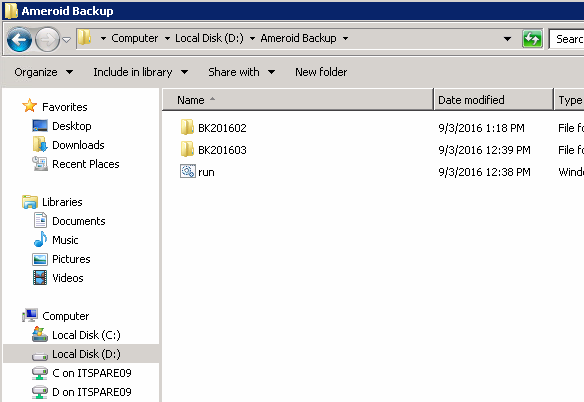Sort by the Type column header
584x402 pixels.
tap(569, 100)
